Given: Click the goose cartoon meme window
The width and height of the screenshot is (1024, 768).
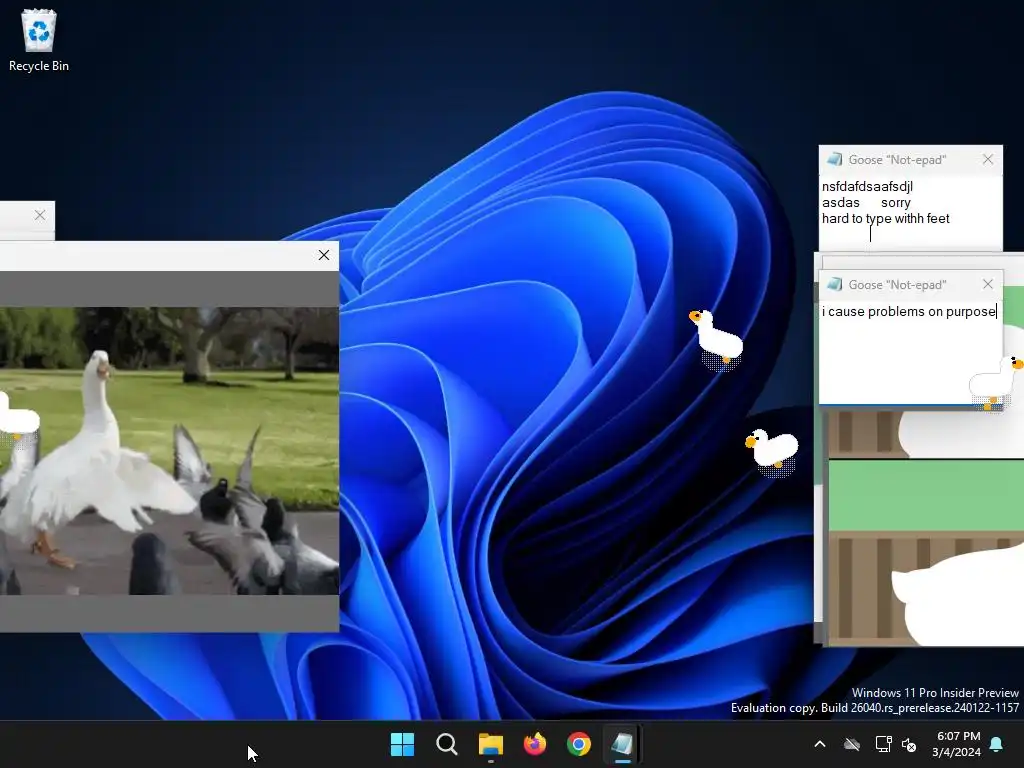Looking at the screenshot, I should coord(924,529).
